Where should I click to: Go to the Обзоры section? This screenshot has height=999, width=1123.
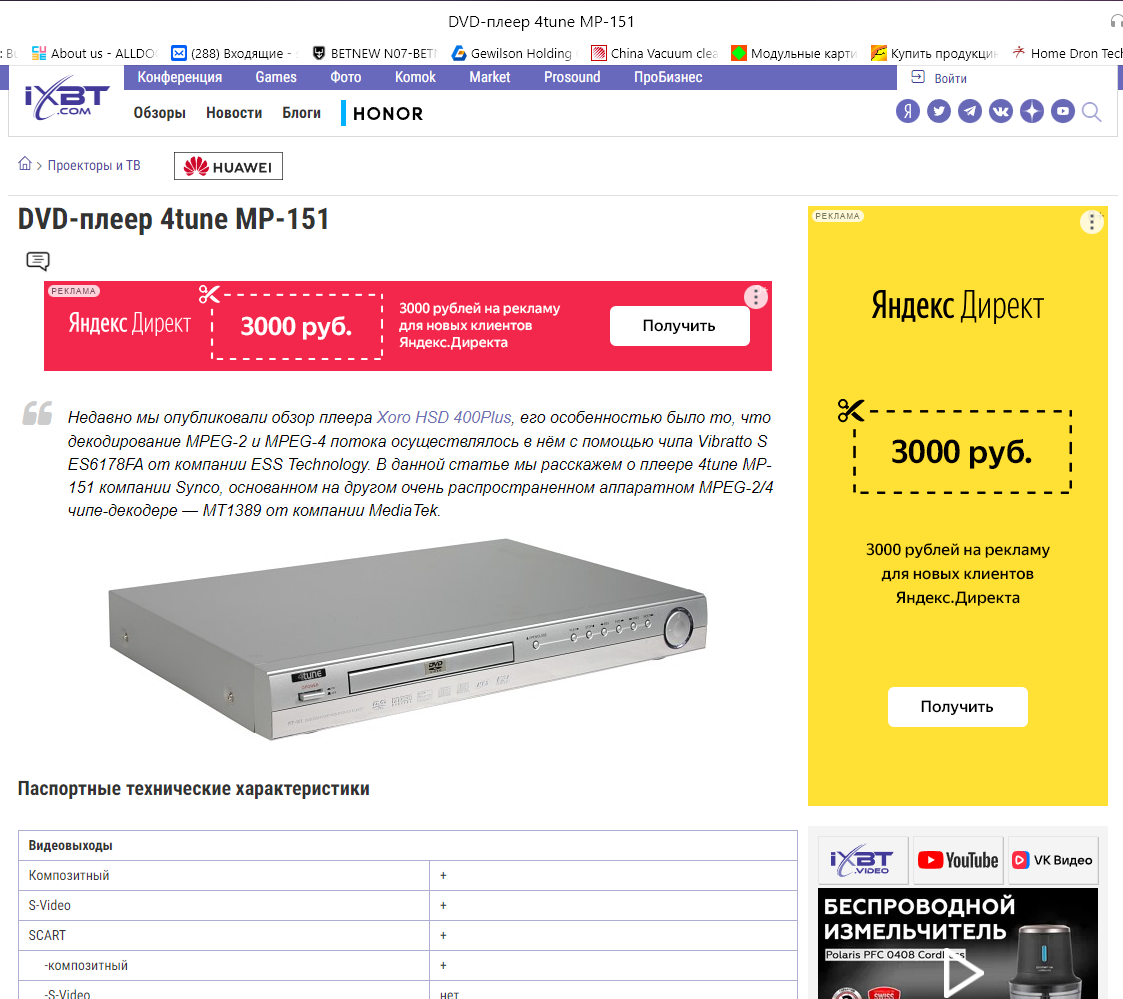coord(160,113)
